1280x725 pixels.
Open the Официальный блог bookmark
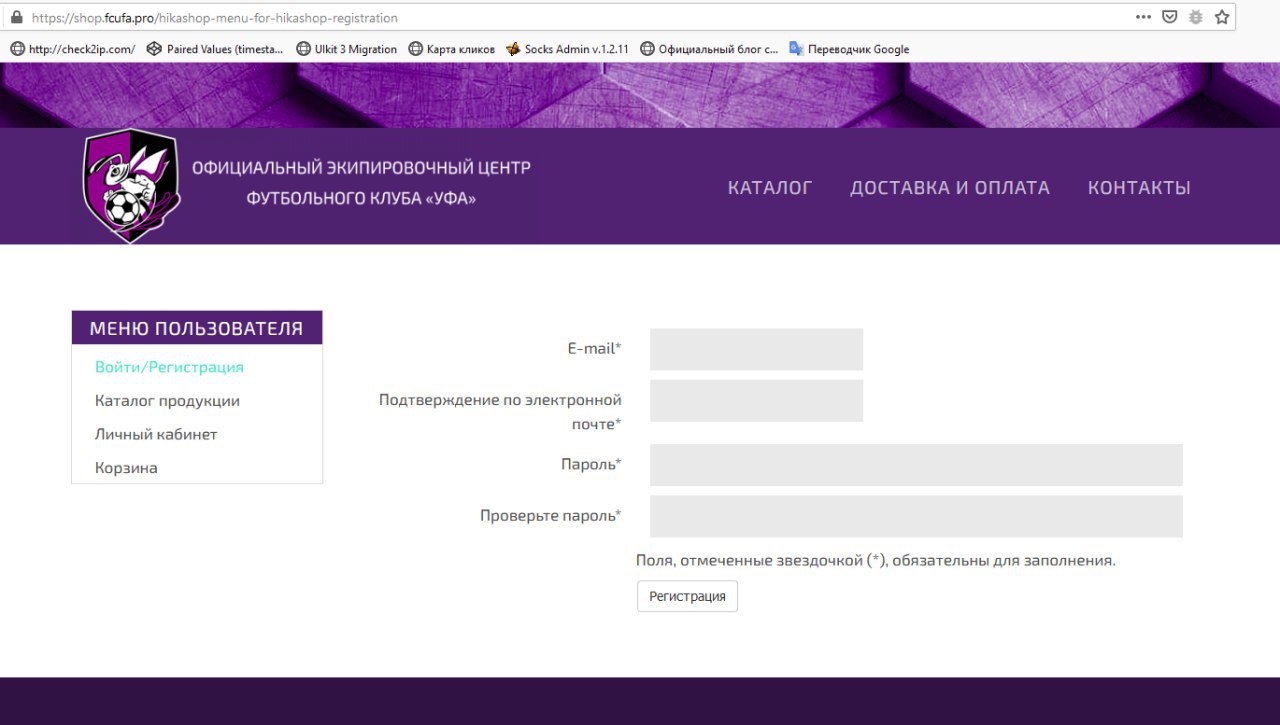(x=709, y=49)
